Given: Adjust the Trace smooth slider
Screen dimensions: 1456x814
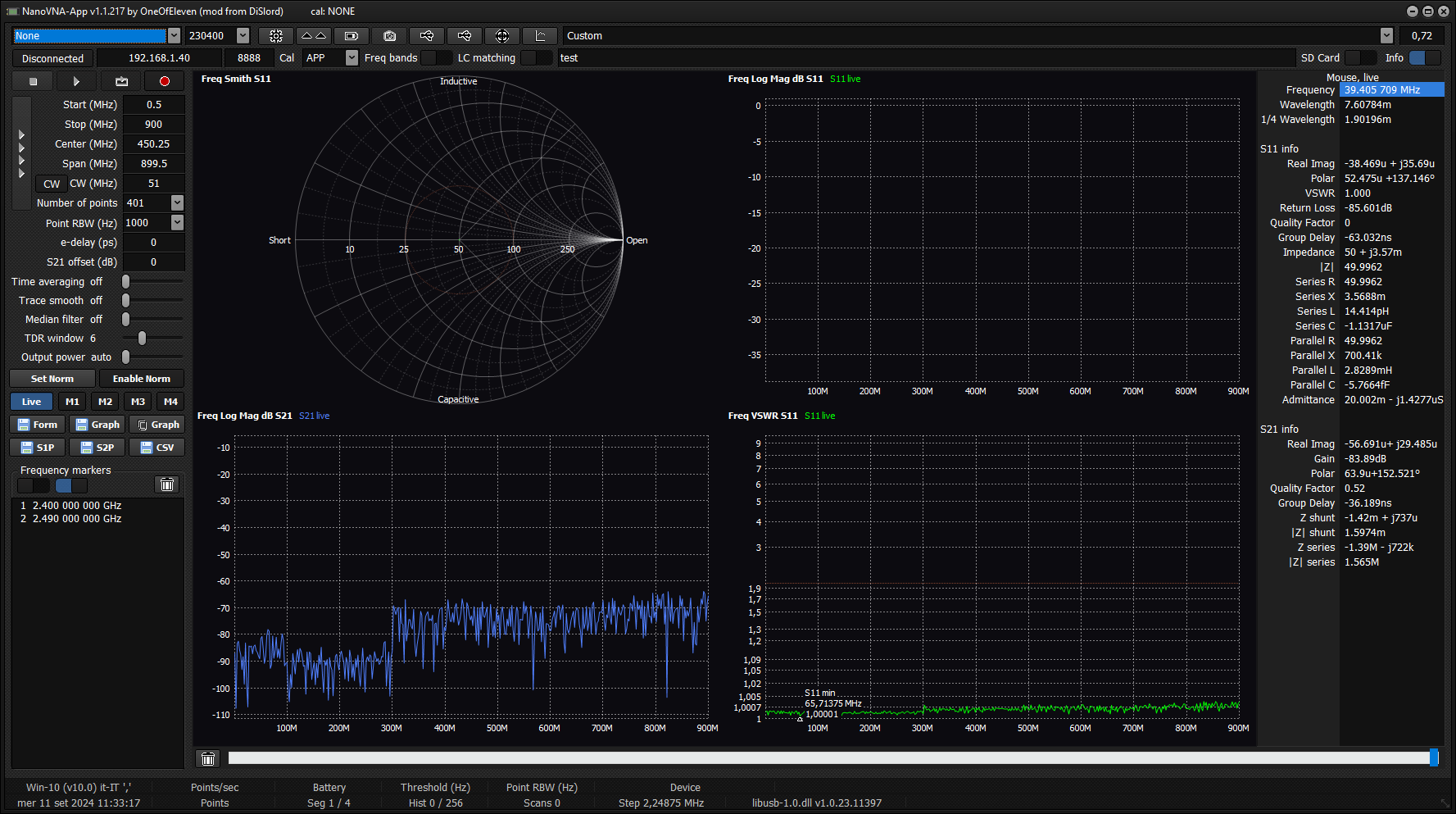Looking at the screenshot, I should (x=125, y=300).
